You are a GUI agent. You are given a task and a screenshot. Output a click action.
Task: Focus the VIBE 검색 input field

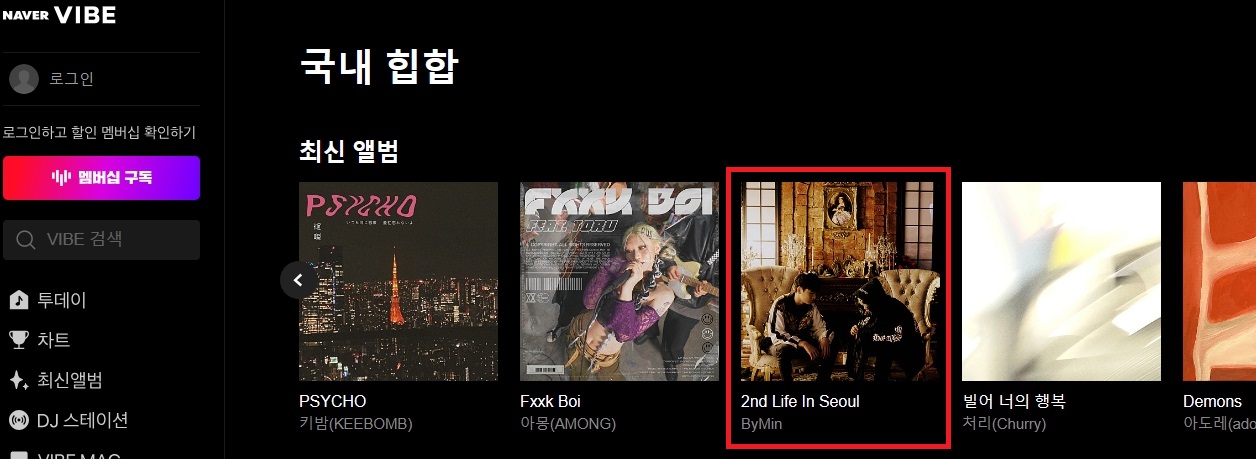pos(101,240)
